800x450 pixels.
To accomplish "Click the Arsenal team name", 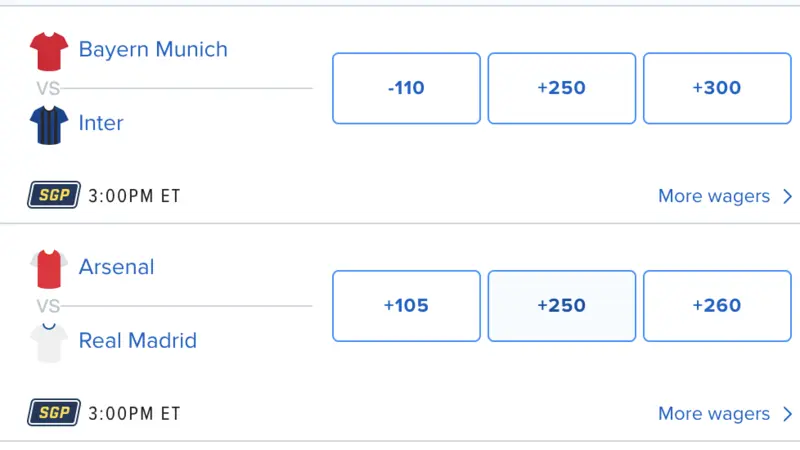I will 116,268.
